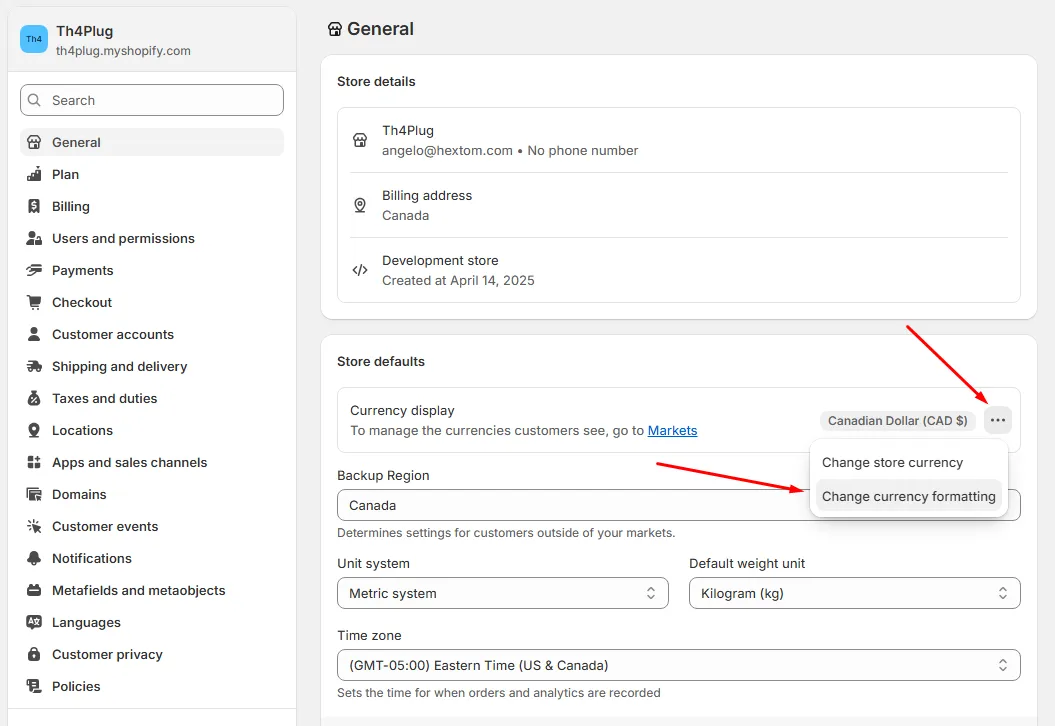Click the Domains icon
The width and height of the screenshot is (1055, 726).
(34, 494)
